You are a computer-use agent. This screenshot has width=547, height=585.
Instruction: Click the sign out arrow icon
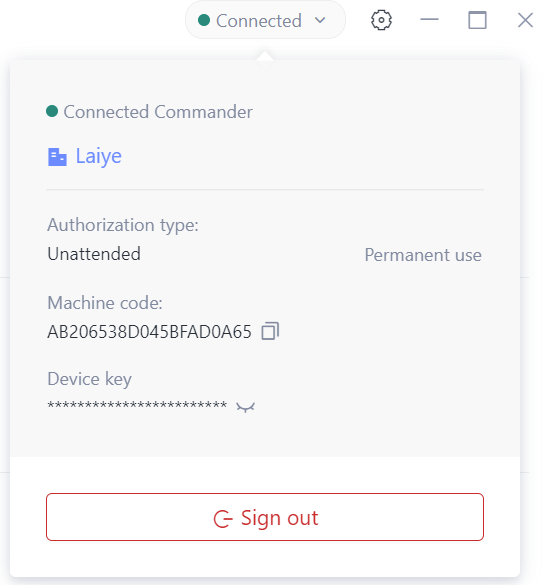[x=223, y=519]
